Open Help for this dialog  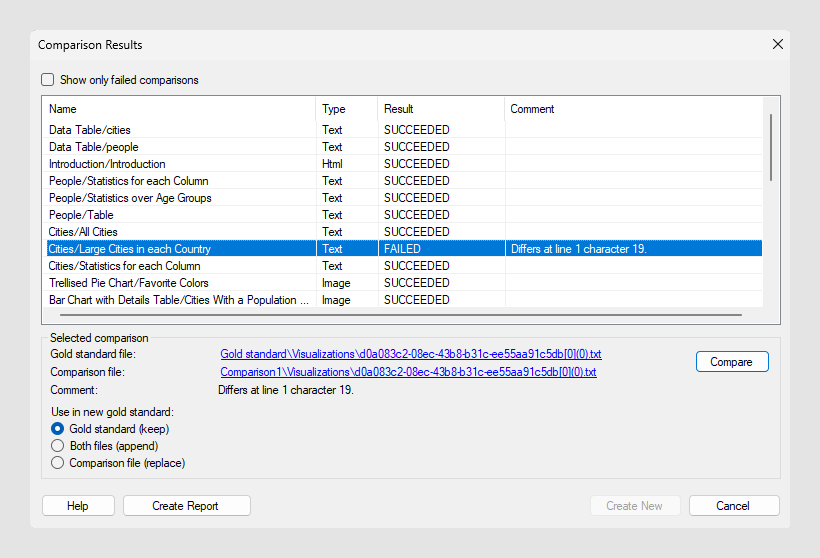coord(78,506)
